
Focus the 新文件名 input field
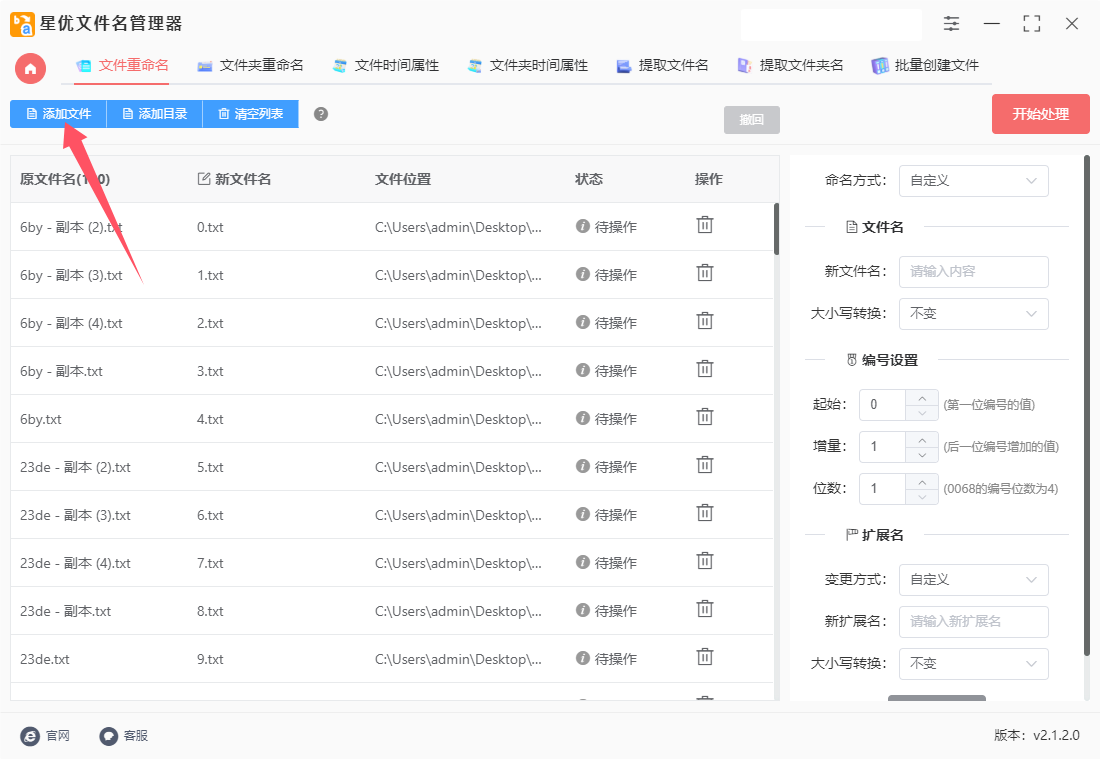tap(974, 272)
